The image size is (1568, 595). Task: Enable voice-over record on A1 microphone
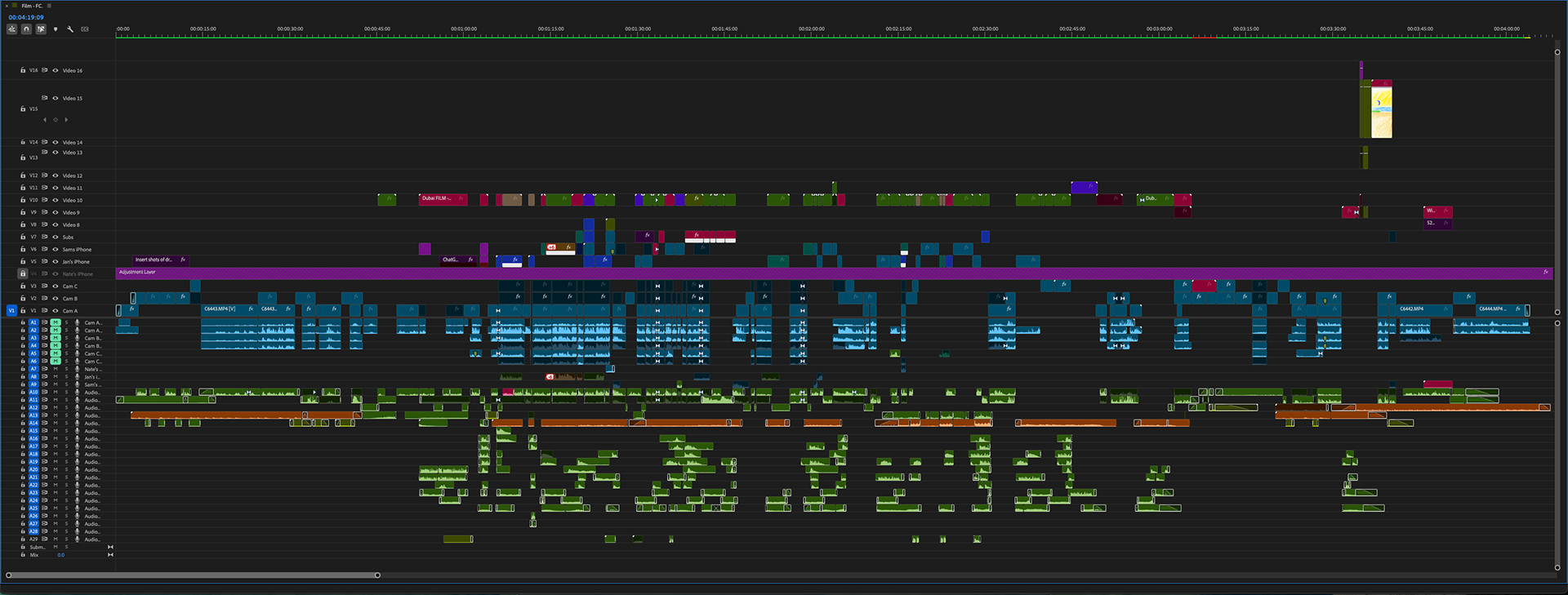(x=77, y=322)
